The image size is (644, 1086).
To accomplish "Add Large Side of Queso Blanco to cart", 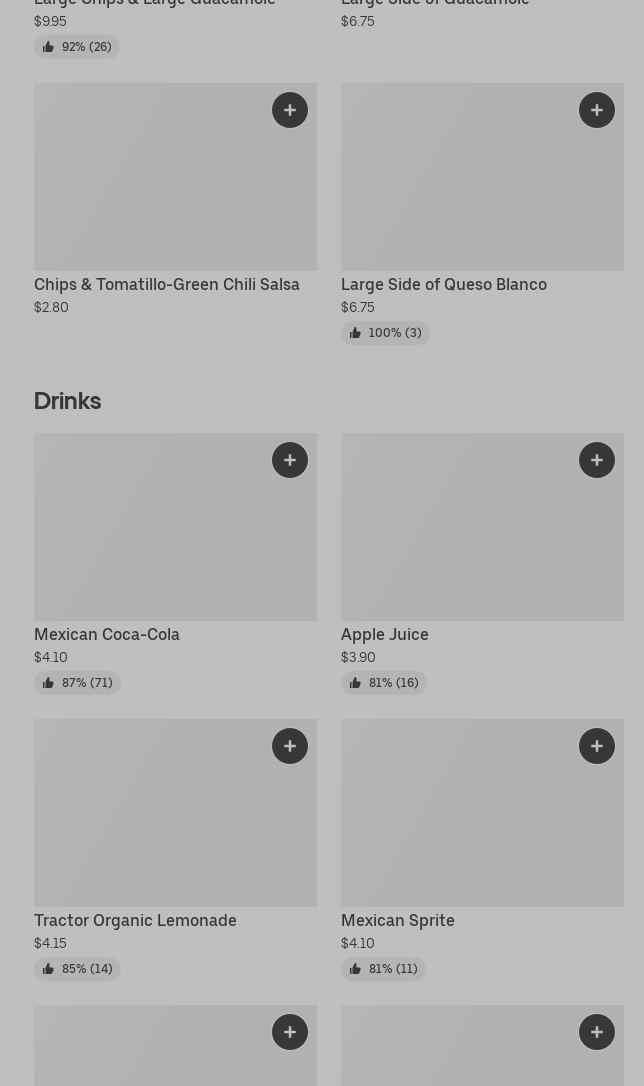I will (597, 110).
